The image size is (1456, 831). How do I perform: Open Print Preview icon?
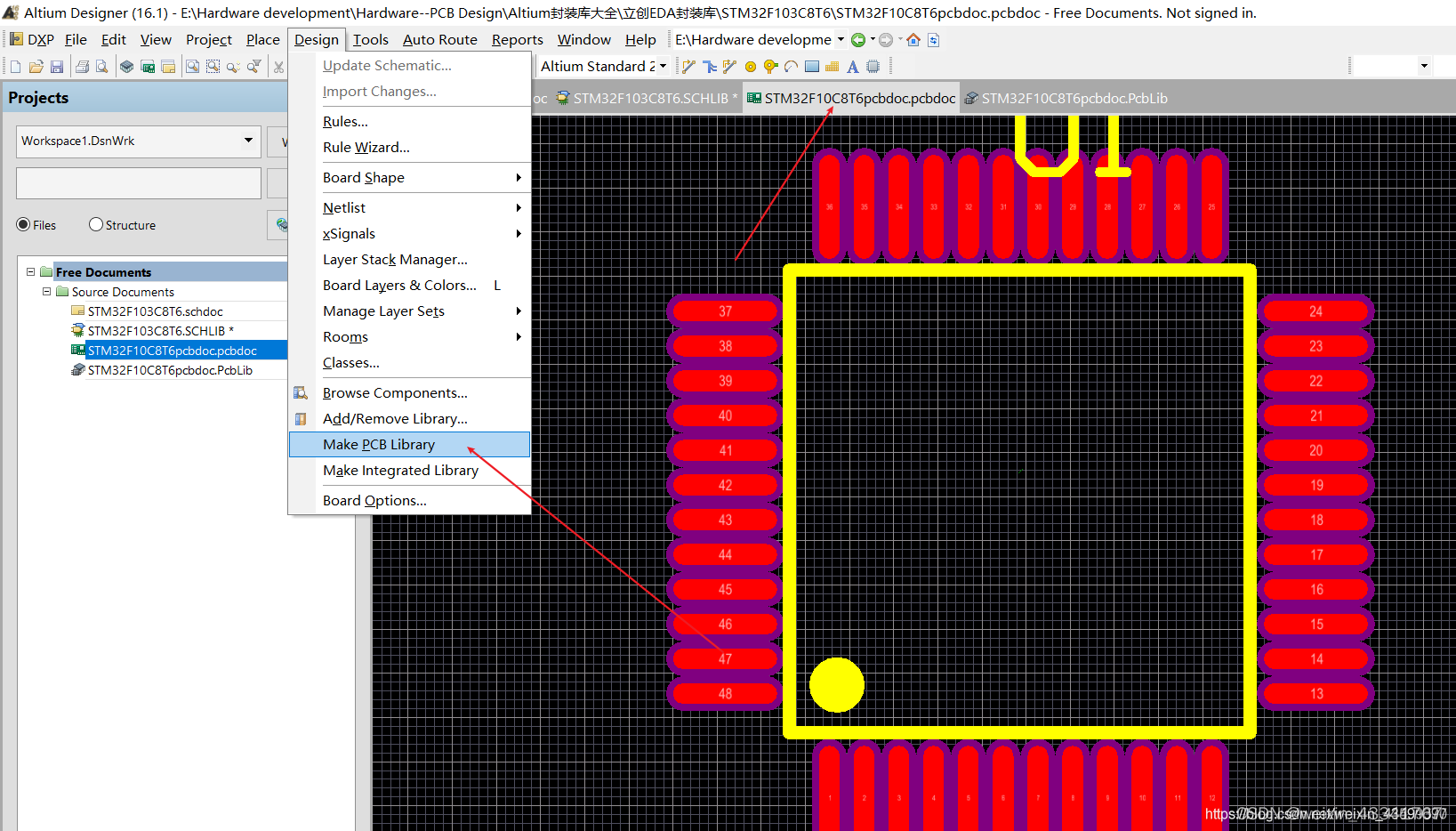coord(102,67)
